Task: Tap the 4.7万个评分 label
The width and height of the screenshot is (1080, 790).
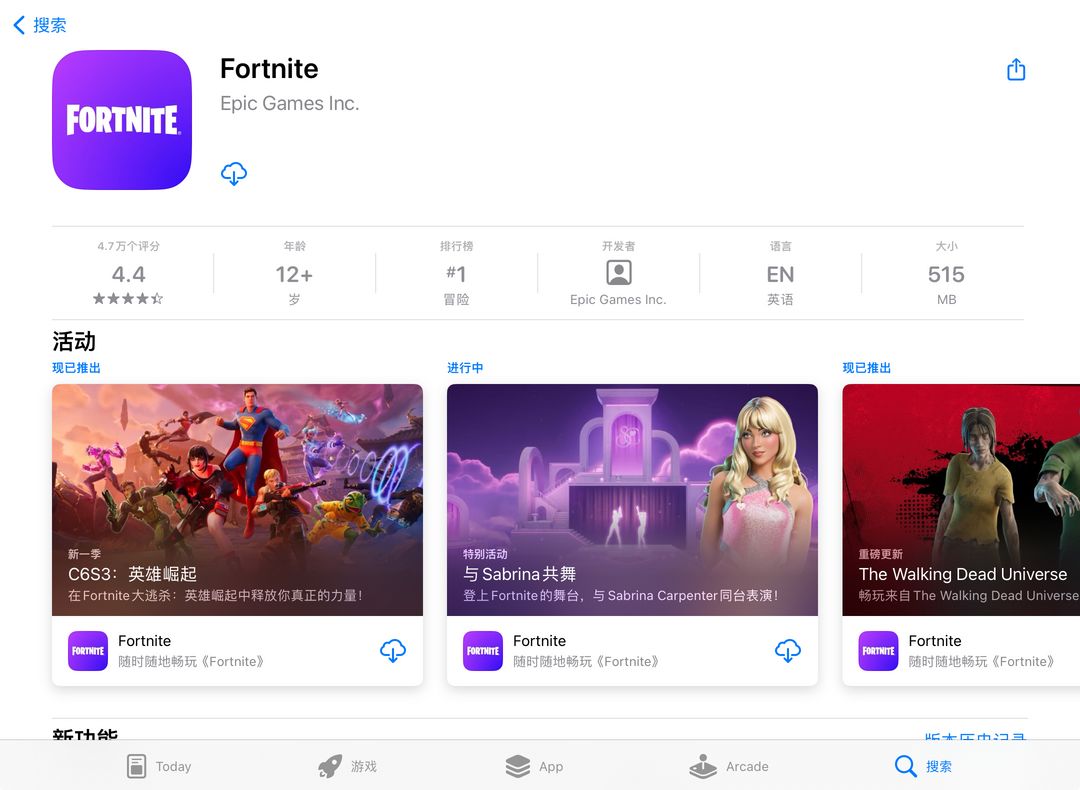Action: coord(129,246)
